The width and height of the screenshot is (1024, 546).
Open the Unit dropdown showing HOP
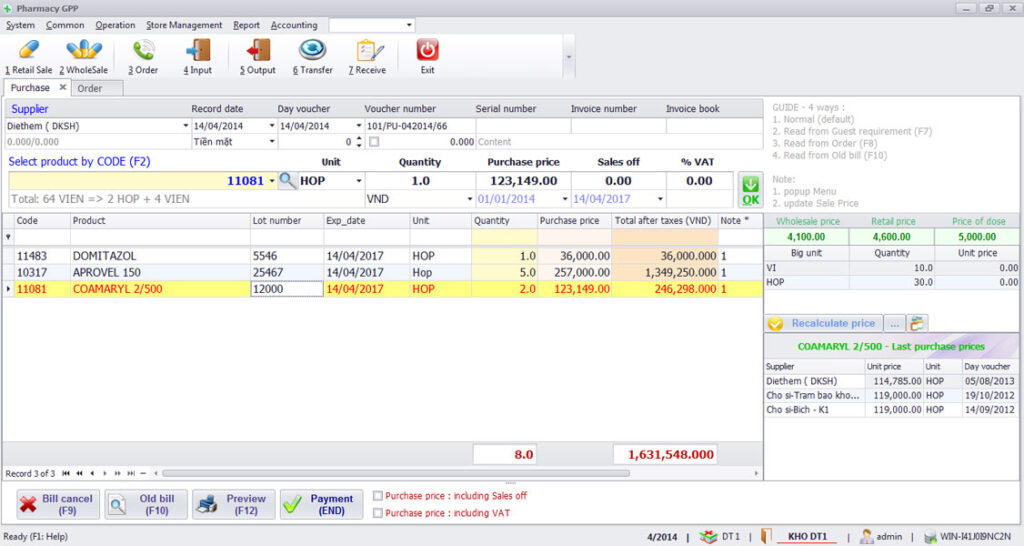click(359, 181)
